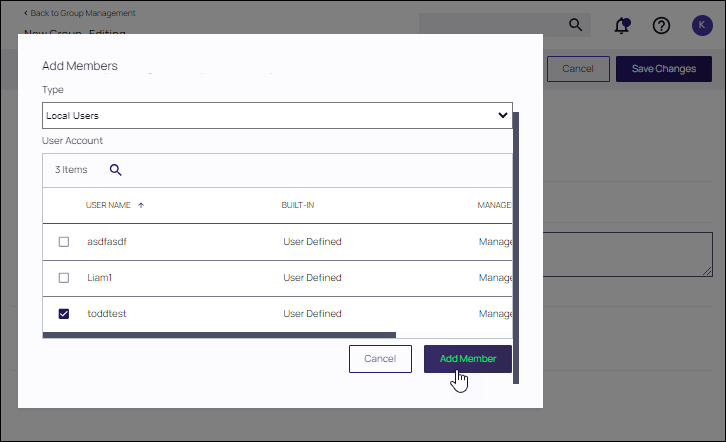Check the Liam1 user checkbox
This screenshot has height=442, width=726.
click(64, 277)
